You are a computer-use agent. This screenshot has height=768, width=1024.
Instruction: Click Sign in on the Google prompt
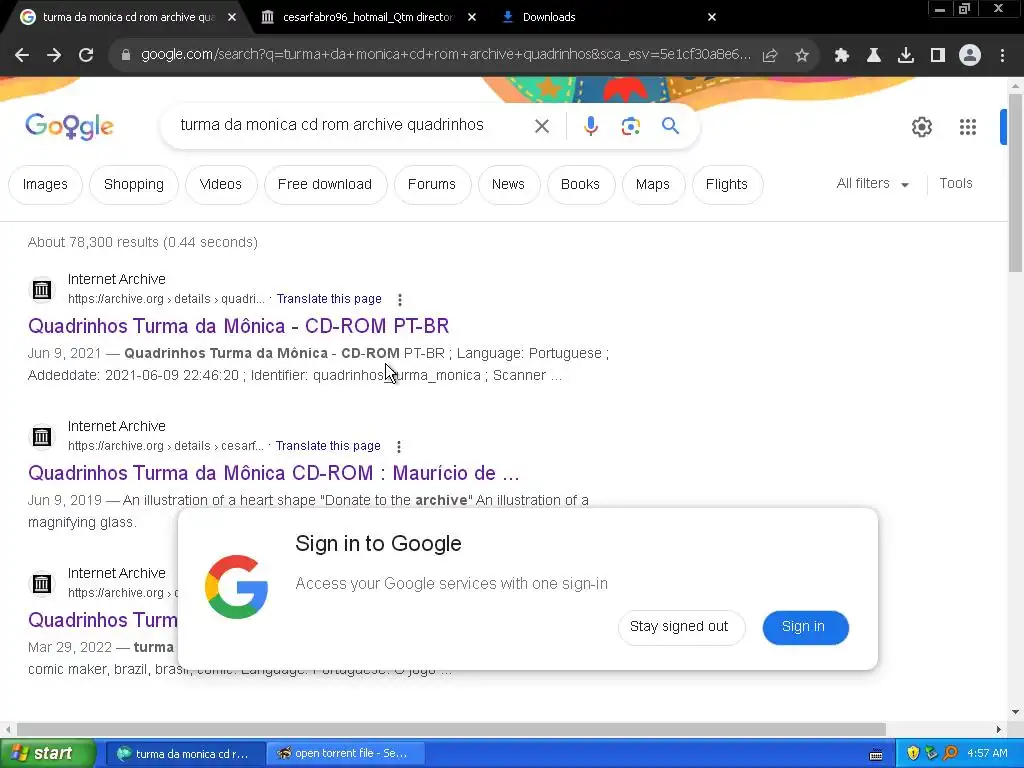[x=805, y=627]
